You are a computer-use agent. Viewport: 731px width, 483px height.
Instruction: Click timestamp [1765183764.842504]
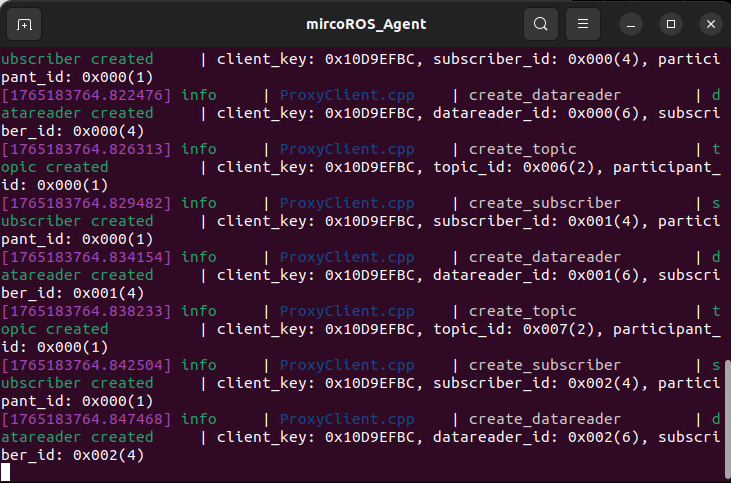click(86, 365)
